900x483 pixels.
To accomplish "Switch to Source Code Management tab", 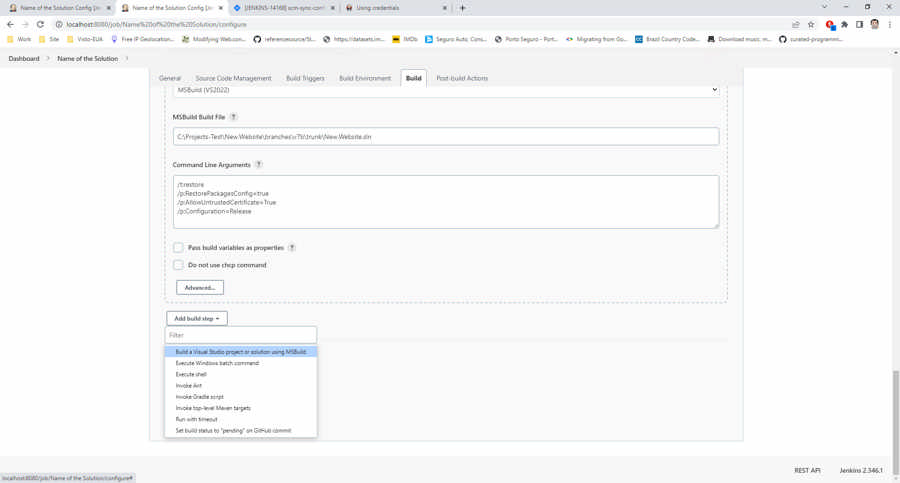I will coord(233,78).
